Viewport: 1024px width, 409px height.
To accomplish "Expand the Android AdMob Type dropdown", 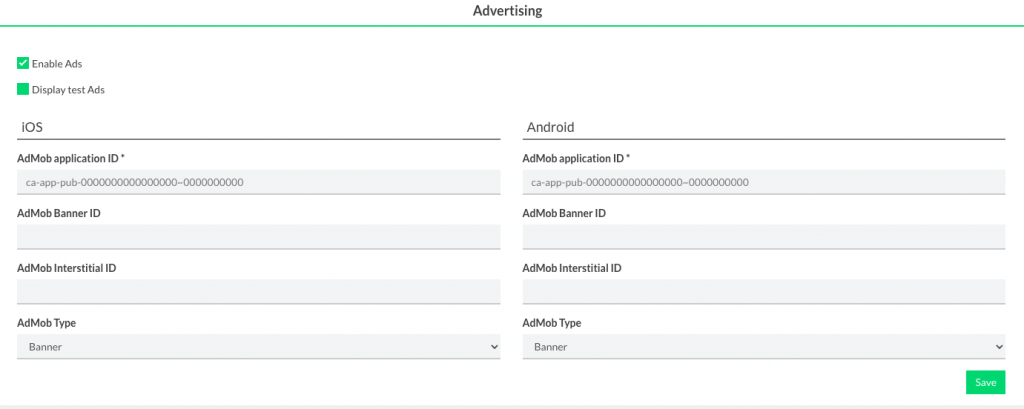I will (763, 346).
